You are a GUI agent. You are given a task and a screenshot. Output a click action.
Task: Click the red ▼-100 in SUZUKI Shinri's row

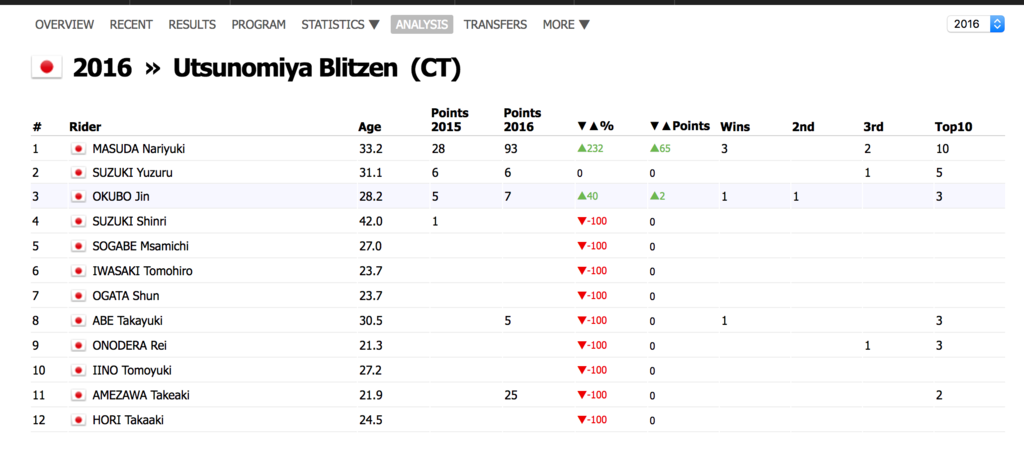[592, 222]
